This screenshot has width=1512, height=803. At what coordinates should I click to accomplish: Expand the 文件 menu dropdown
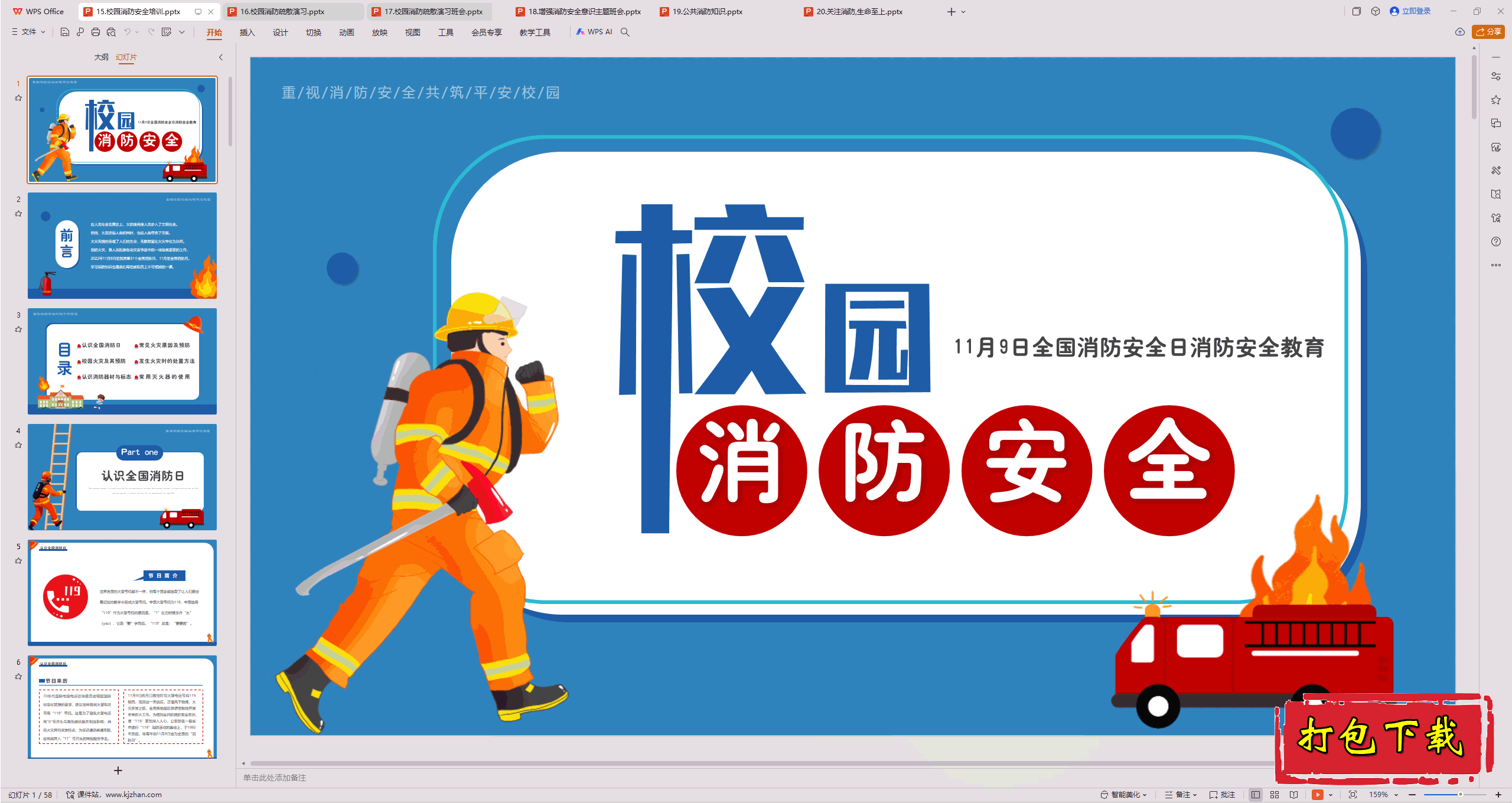coord(28,32)
